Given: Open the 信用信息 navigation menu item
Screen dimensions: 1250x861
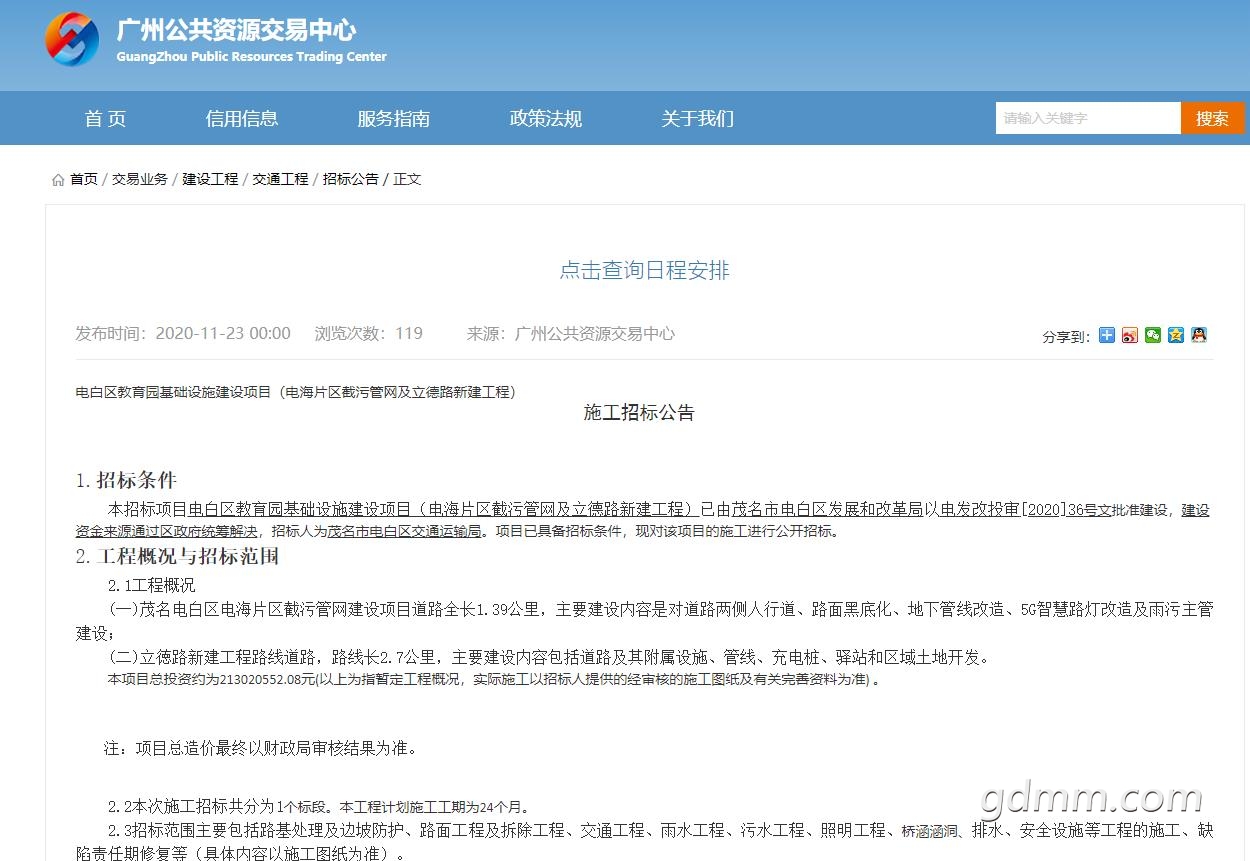Looking at the screenshot, I should [x=242, y=119].
